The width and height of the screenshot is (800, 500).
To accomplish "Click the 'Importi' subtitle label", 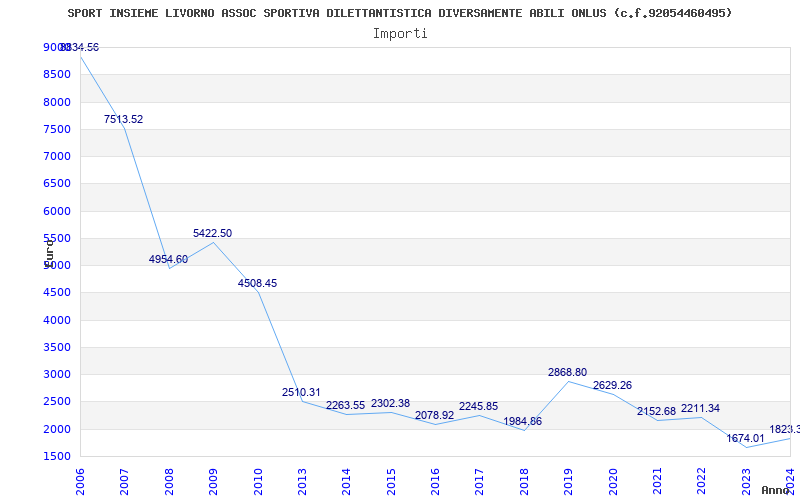I will point(400,33).
